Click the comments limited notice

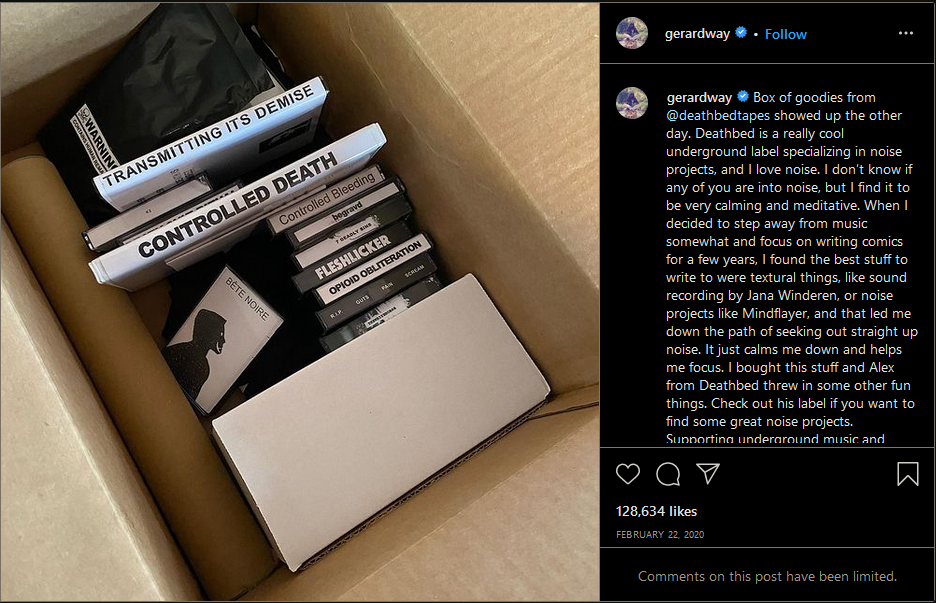pos(767,576)
